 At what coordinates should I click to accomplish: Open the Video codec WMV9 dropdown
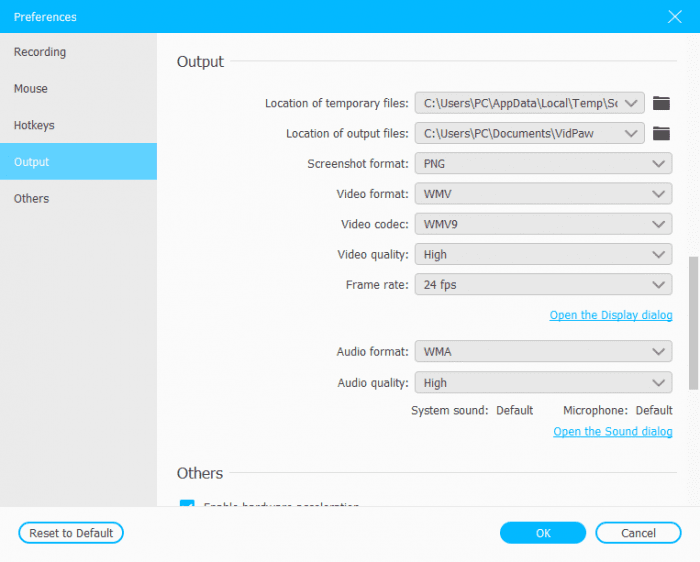[x=543, y=224]
